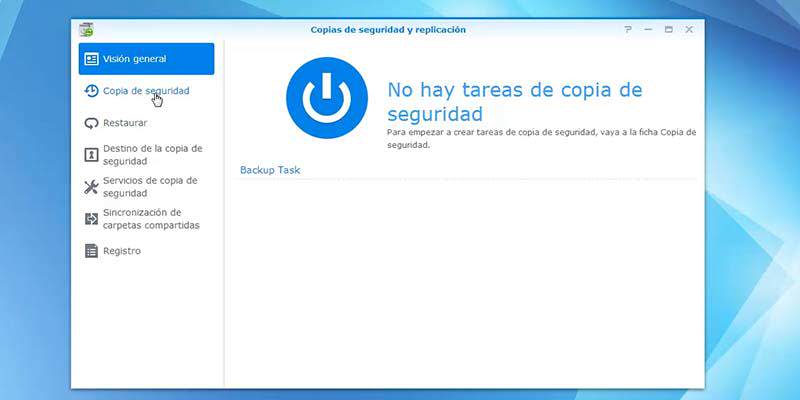Maximize the Copias de seguridad window
This screenshot has width=800, height=400.
coord(668,30)
